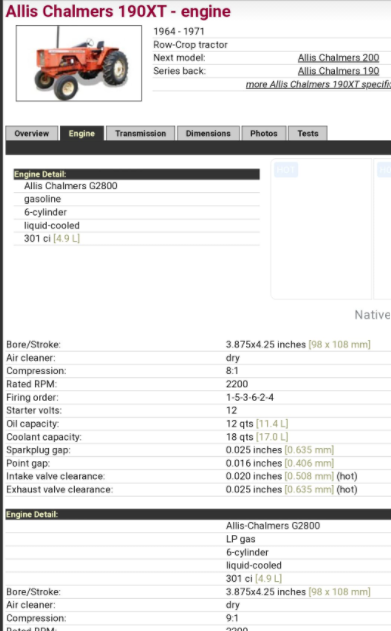This screenshot has height=631, width=391.
Task: Open the Dimensions tab
Action: click(x=208, y=133)
